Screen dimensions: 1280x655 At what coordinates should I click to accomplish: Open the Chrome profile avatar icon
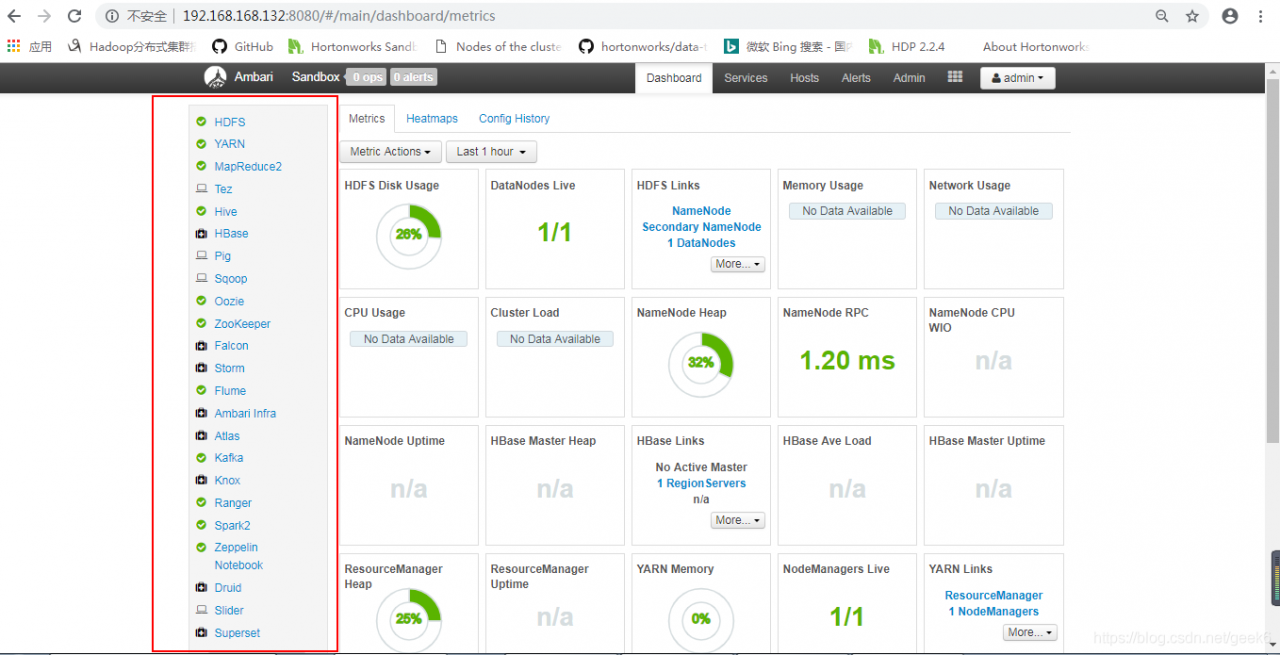[1230, 16]
